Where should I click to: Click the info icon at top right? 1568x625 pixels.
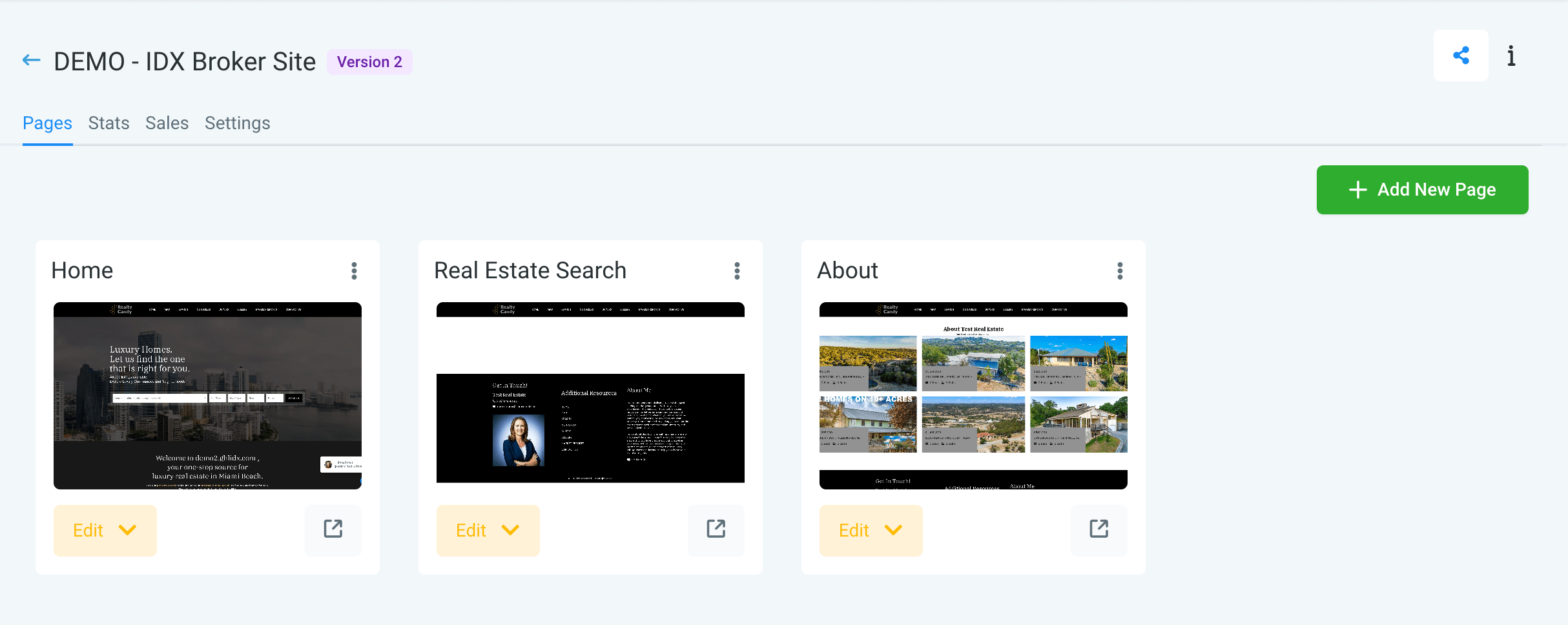[1511, 56]
